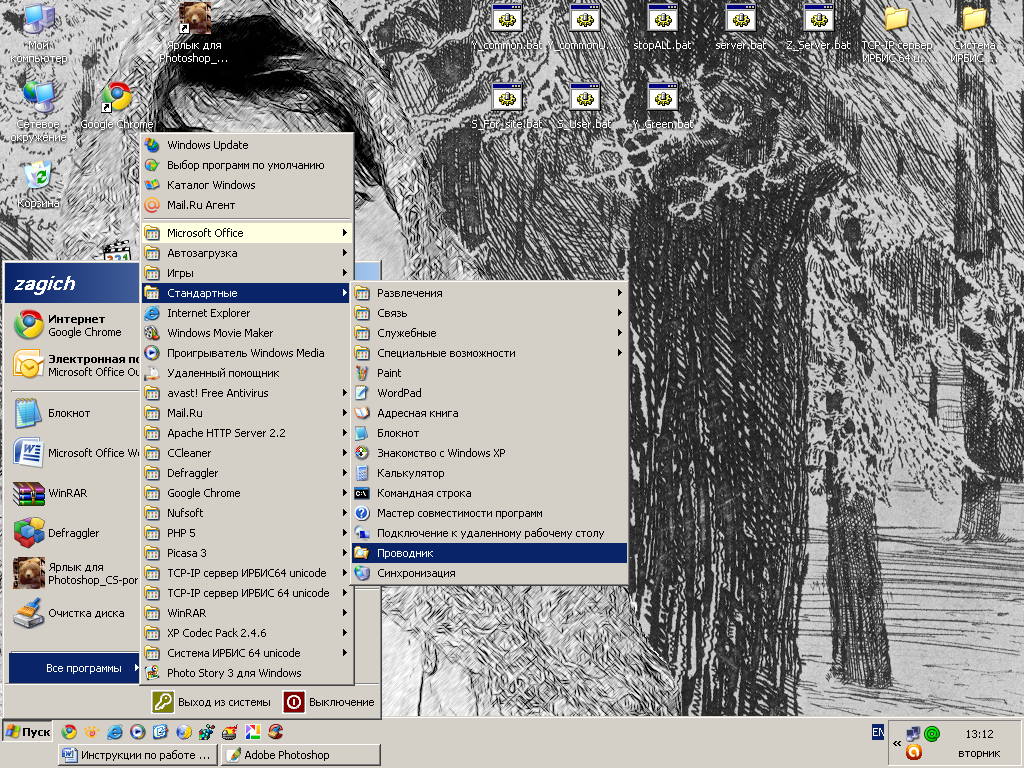Open Командная строка entry

pyautogui.click(x=489, y=493)
